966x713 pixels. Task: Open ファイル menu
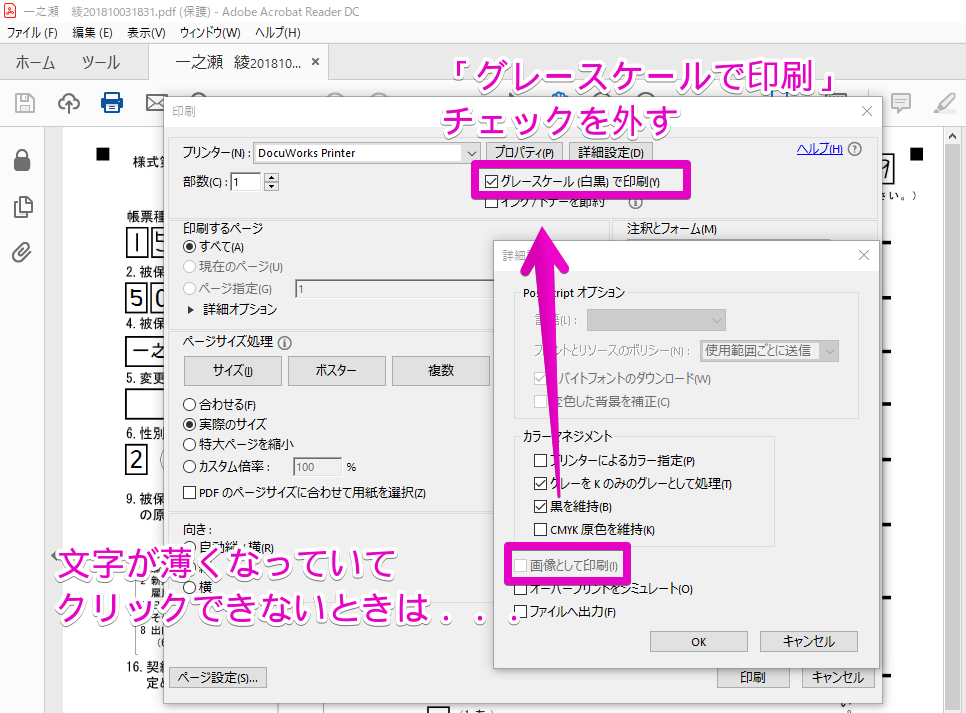(31, 33)
